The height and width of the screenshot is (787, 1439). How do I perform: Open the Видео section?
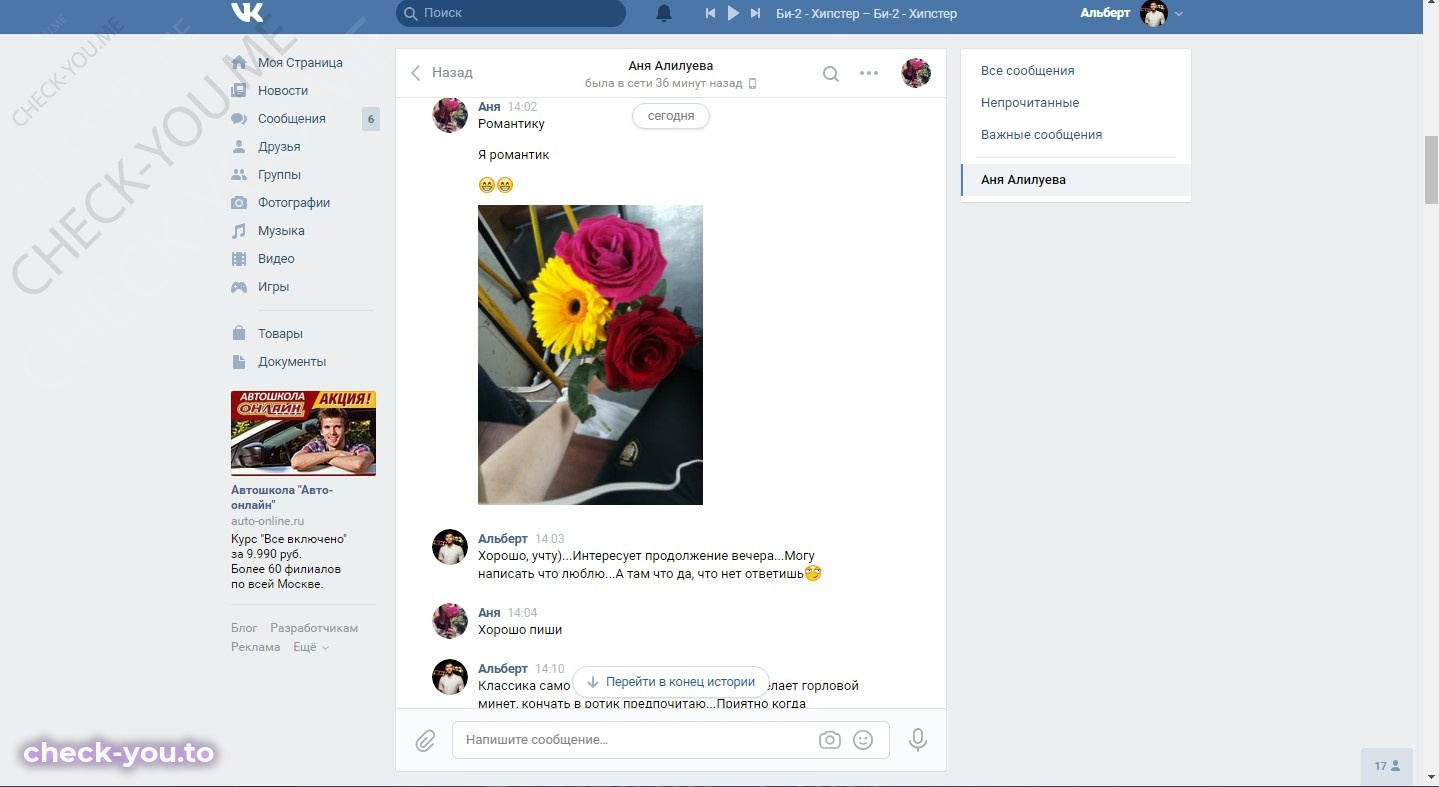(276, 258)
